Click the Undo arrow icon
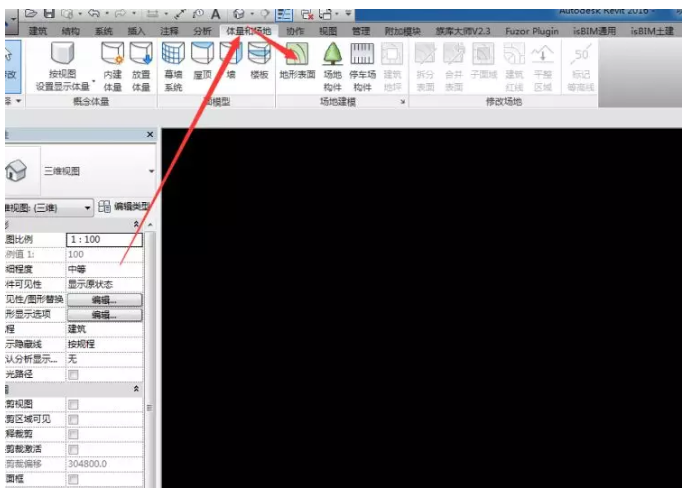The height and width of the screenshot is (494, 688). point(93,14)
